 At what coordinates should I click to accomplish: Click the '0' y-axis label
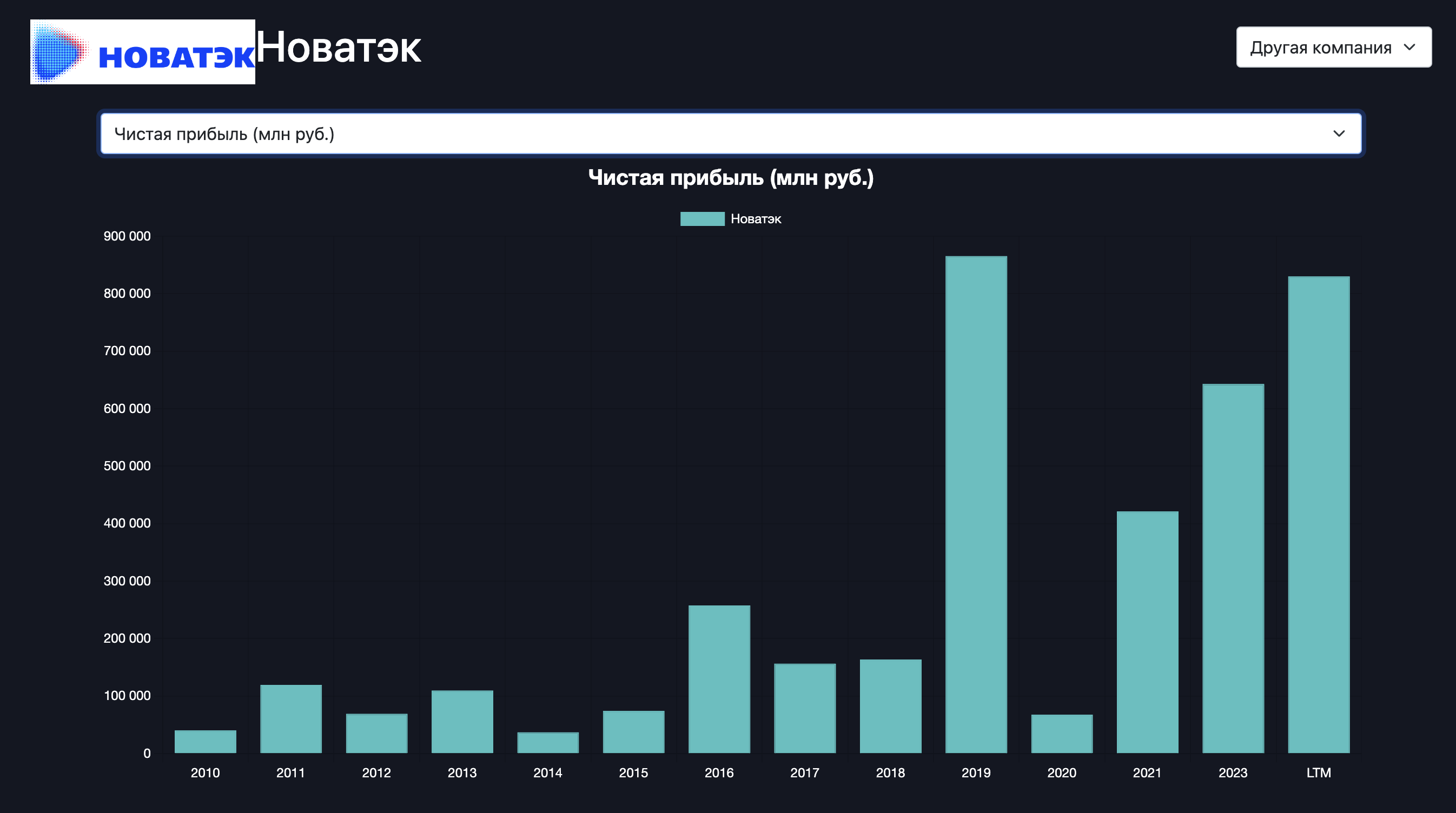[x=147, y=753]
